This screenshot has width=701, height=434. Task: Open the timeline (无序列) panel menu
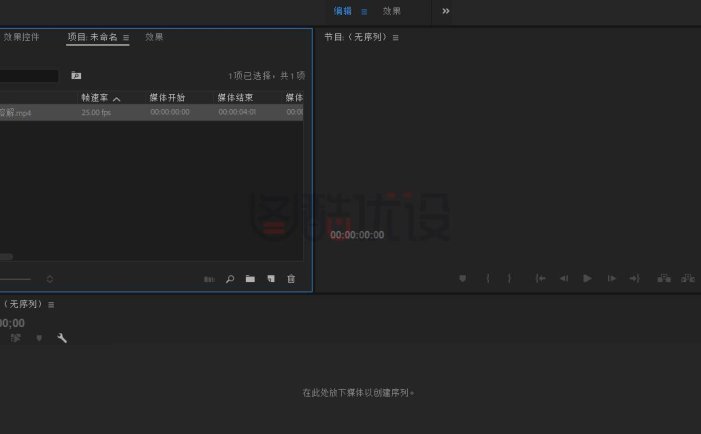point(51,305)
